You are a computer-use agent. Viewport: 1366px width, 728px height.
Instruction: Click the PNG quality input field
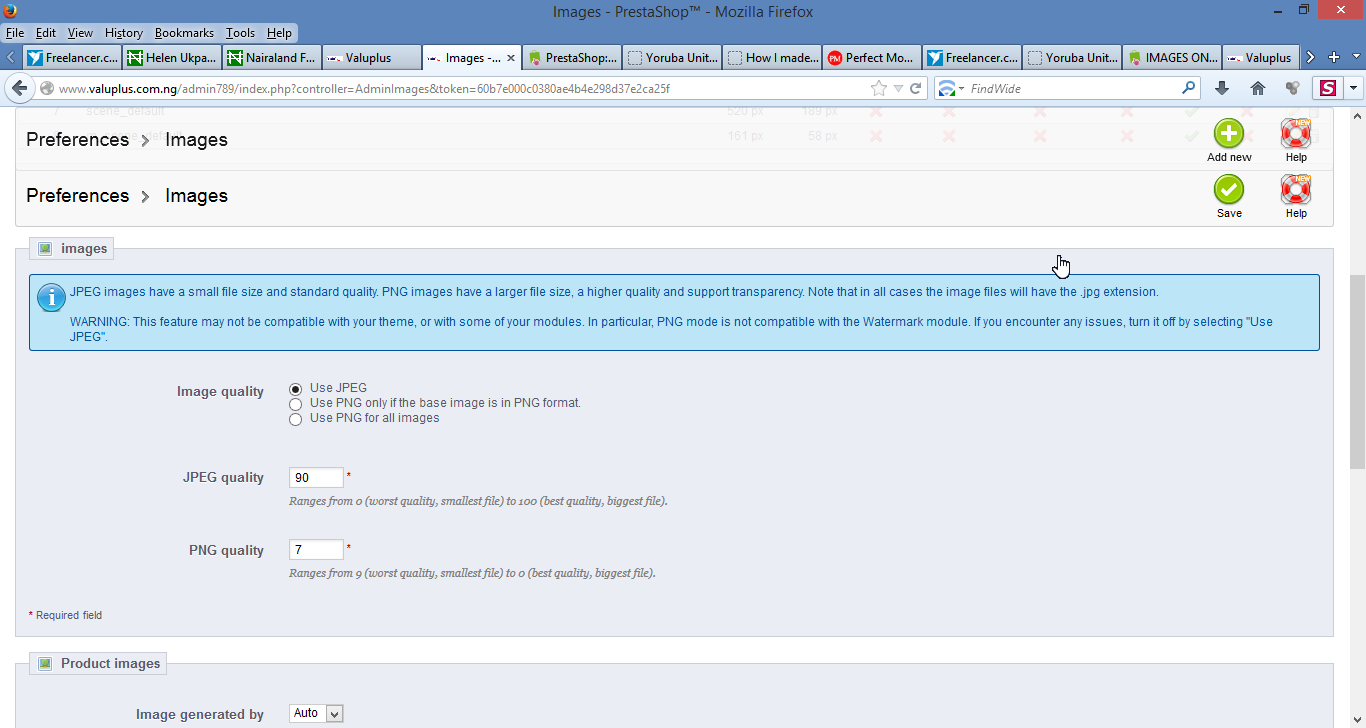(316, 550)
